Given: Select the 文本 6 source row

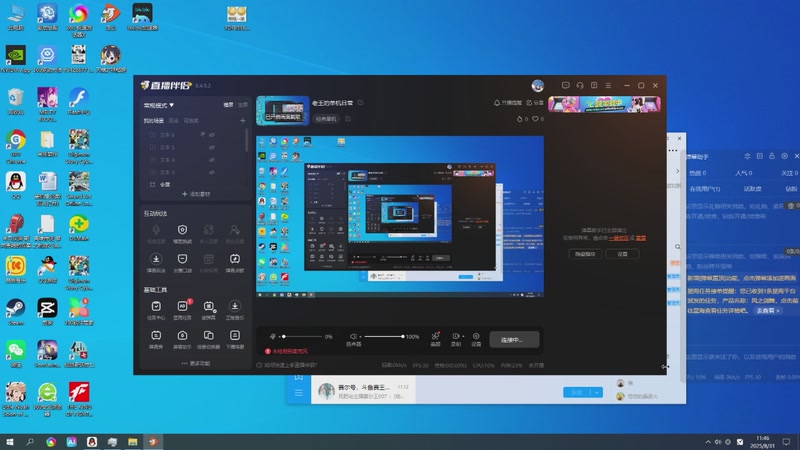Looking at the screenshot, I should [194, 135].
